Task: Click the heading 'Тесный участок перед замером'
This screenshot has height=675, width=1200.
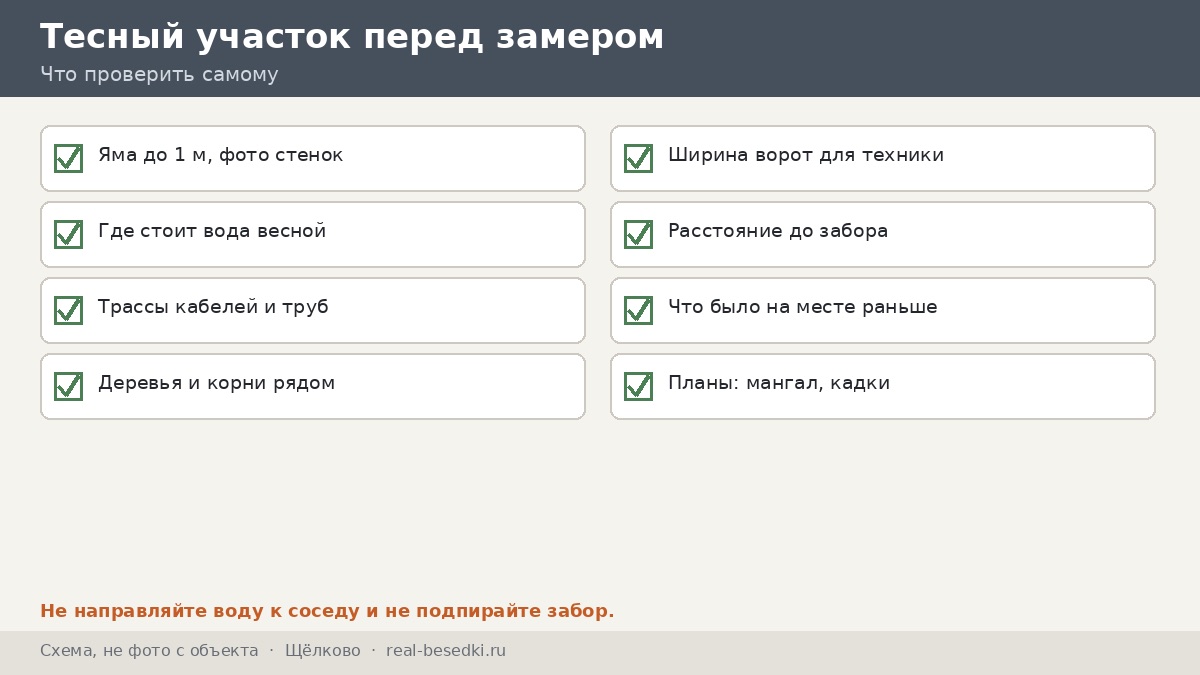Action: (x=352, y=37)
